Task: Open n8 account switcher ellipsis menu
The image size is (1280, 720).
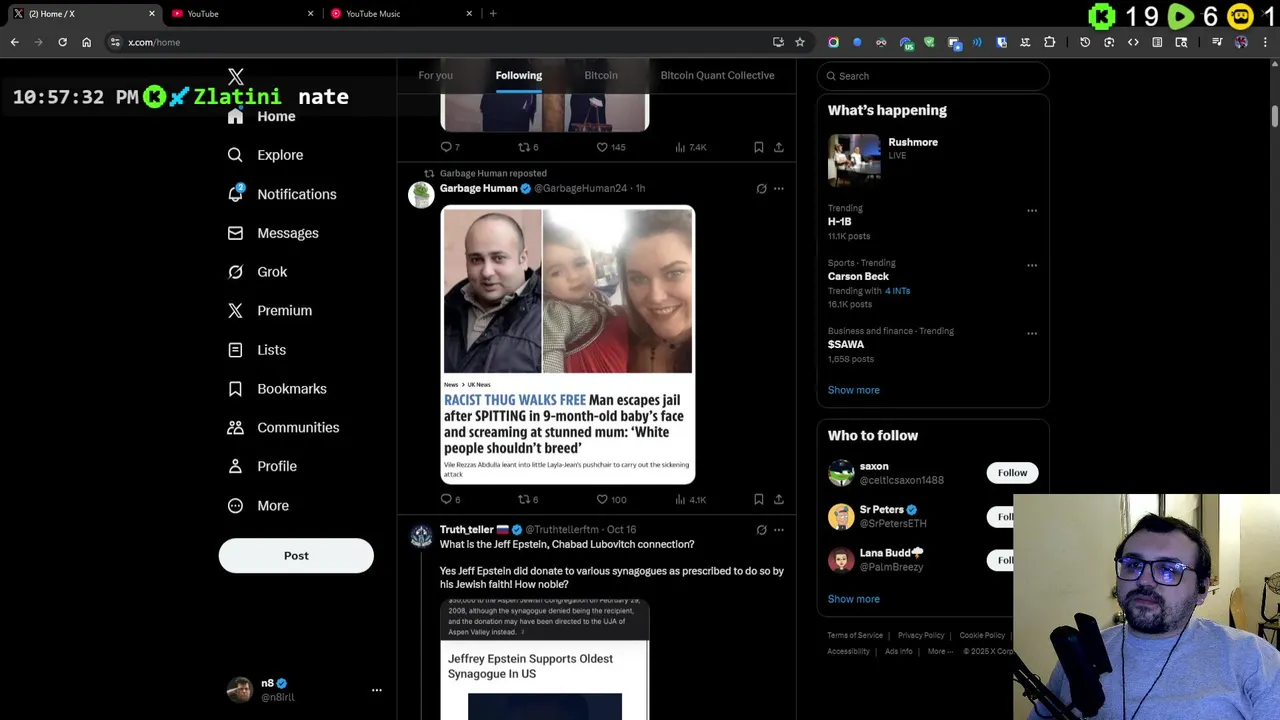Action: (377, 690)
